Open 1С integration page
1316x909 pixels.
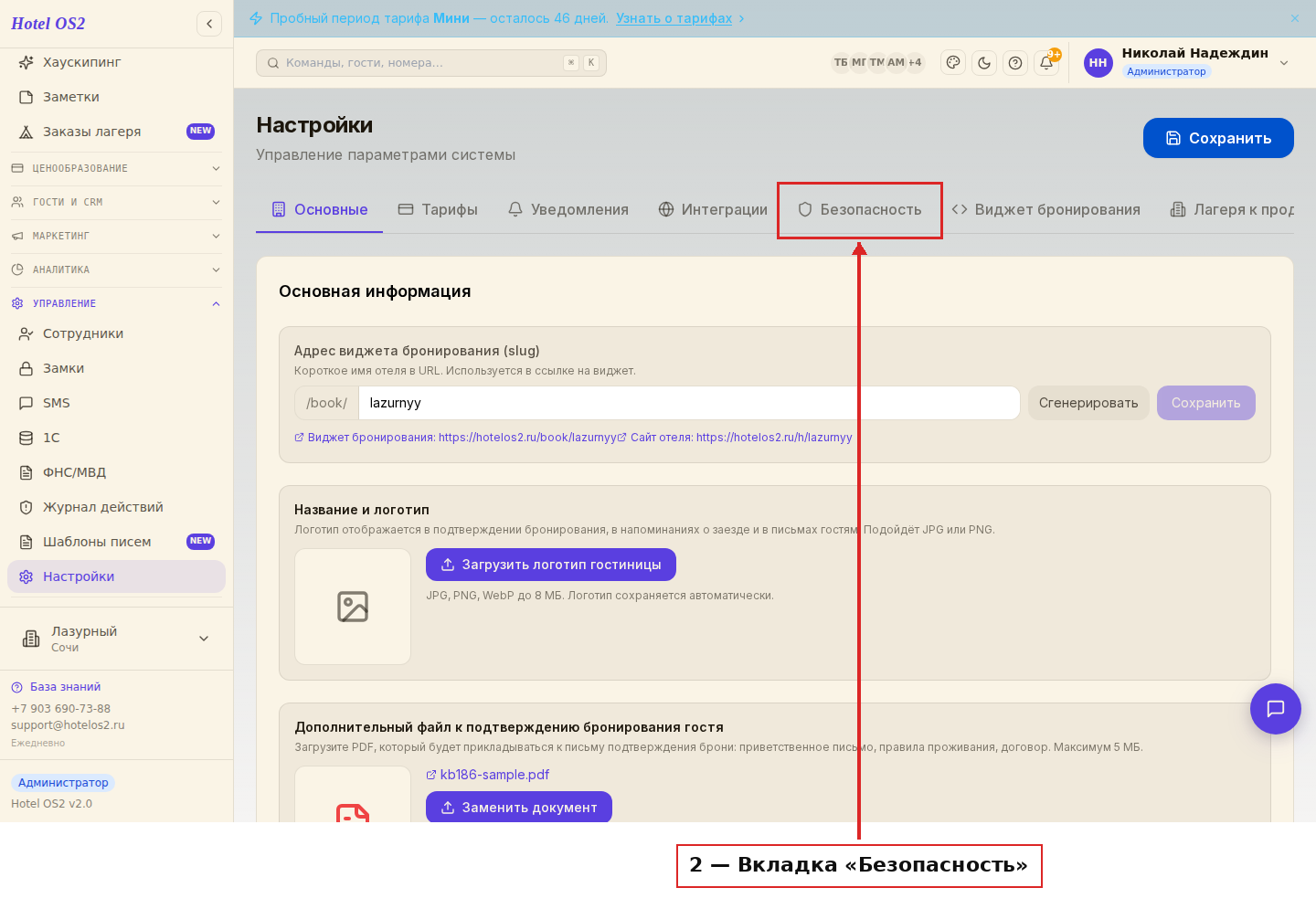[116, 438]
